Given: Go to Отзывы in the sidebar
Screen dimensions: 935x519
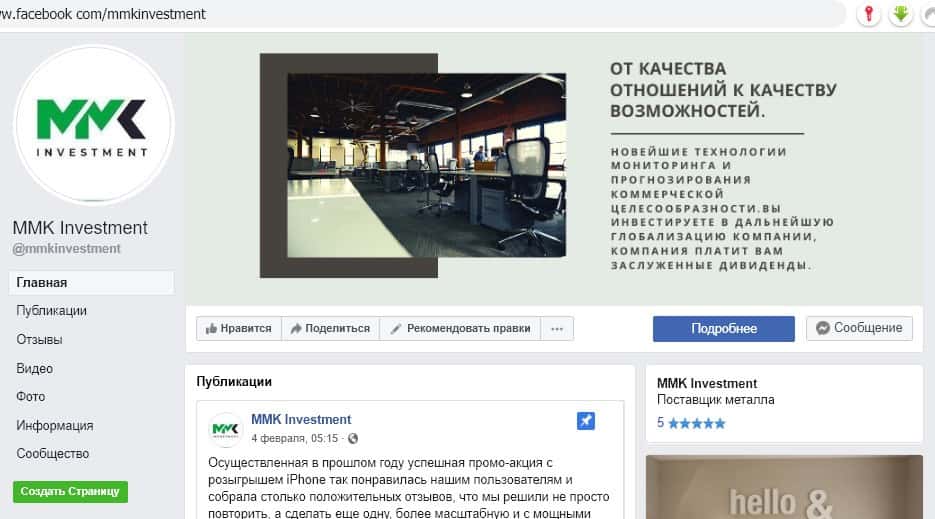Looking at the screenshot, I should [x=39, y=340].
